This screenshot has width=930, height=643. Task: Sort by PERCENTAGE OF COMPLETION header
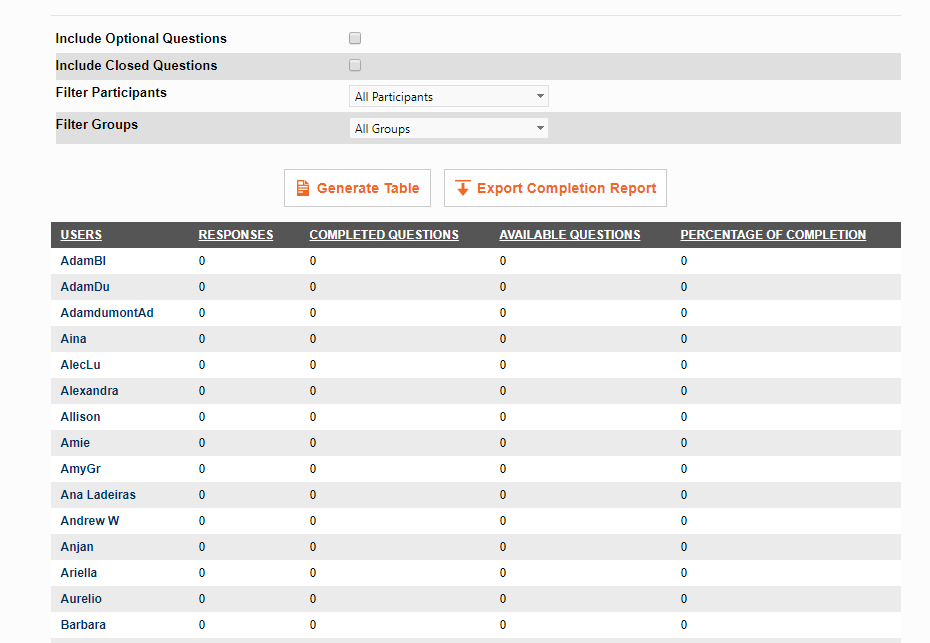click(773, 235)
